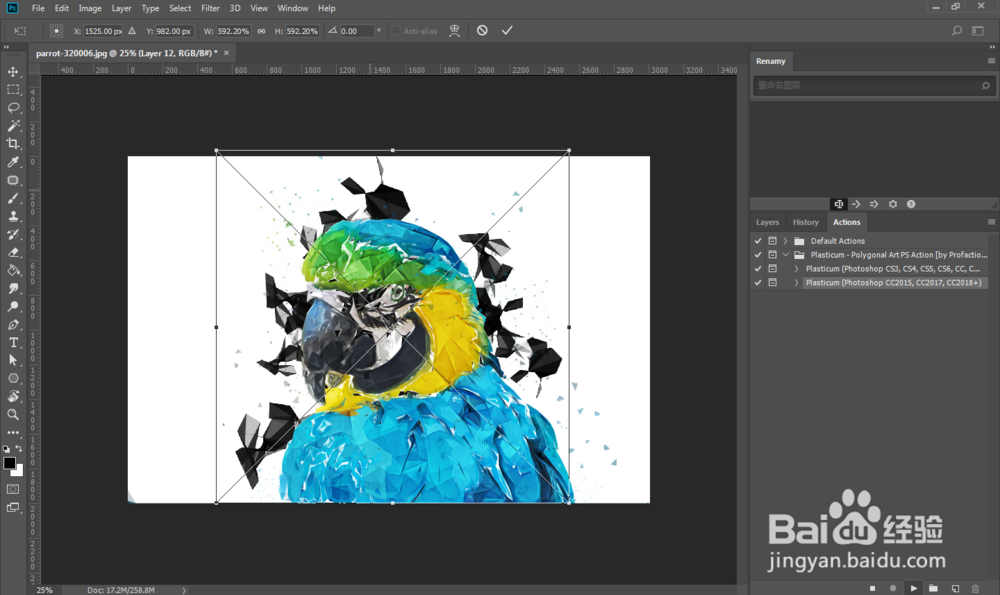Viewport: 1000px width, 595px height.
Task: Toggle the W/H aspect ratio link
Action: [261, 31]
